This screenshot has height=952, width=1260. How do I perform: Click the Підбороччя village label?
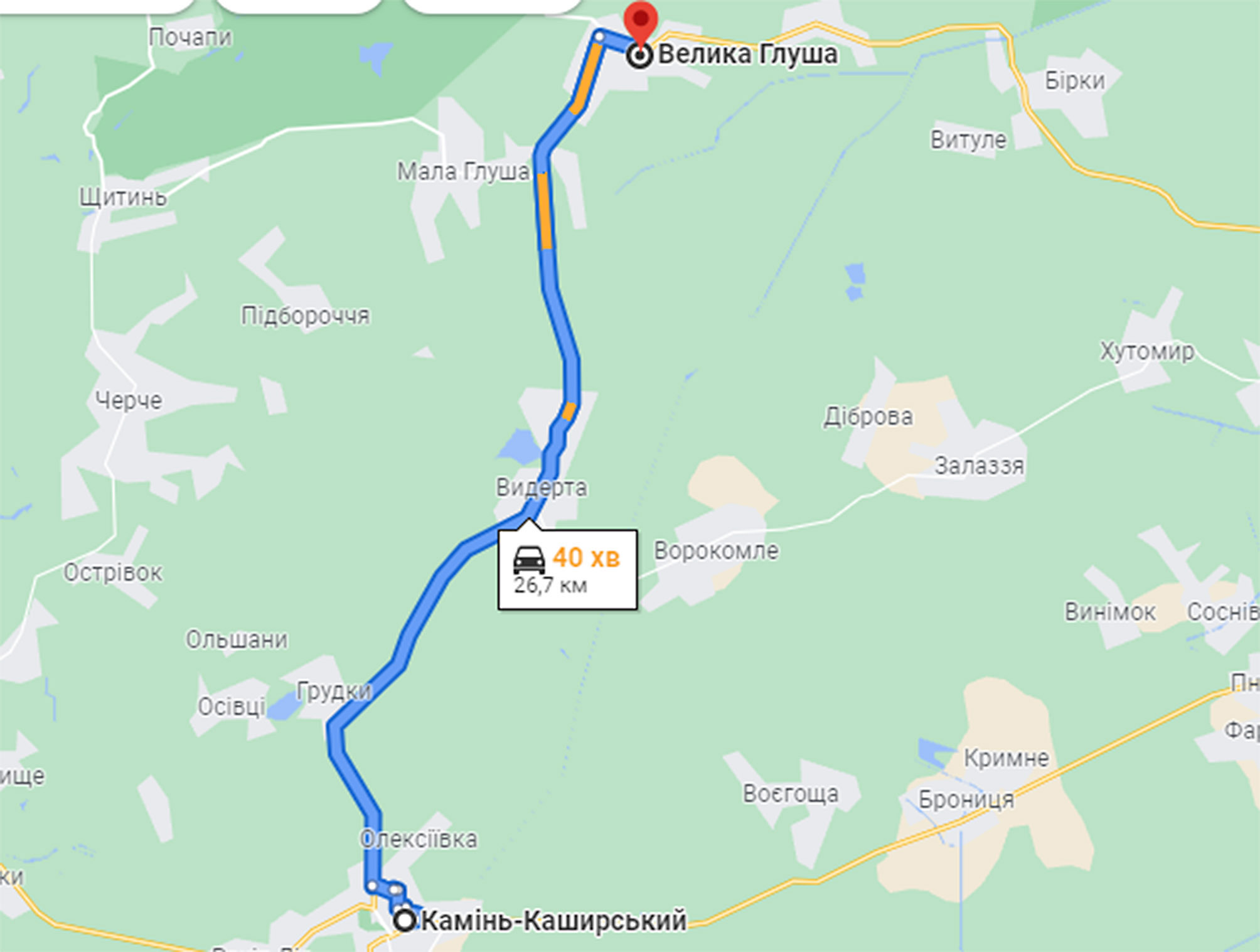[x=306, y=316]
